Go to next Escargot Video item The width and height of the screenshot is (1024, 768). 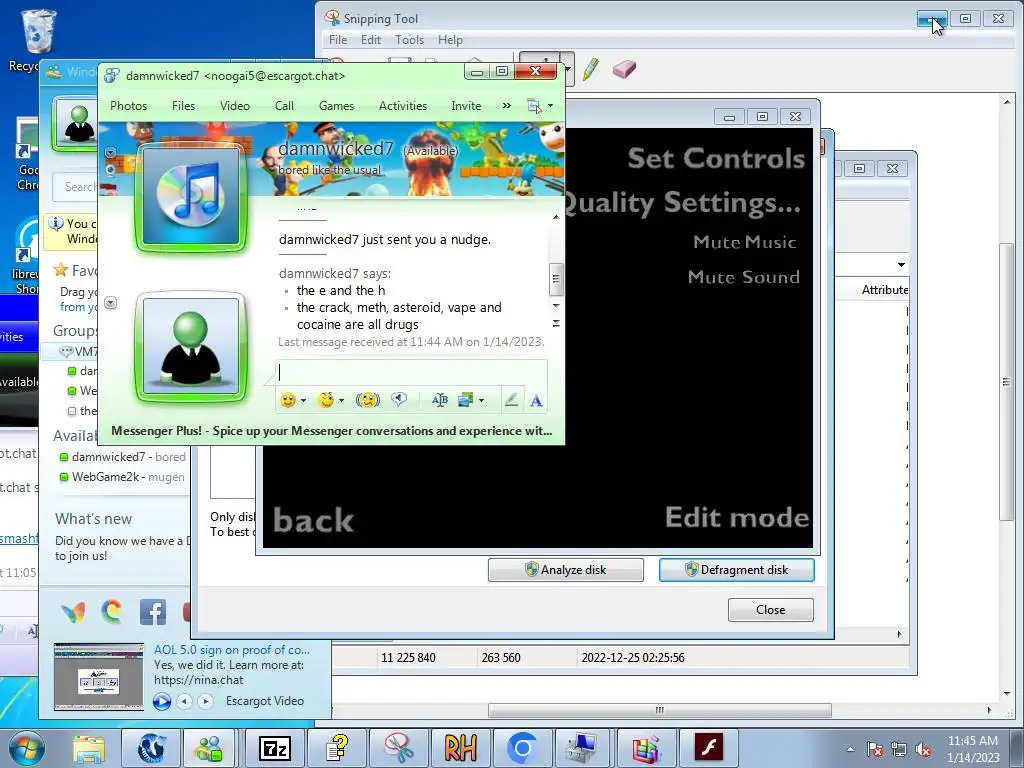[x=206, y=701]
